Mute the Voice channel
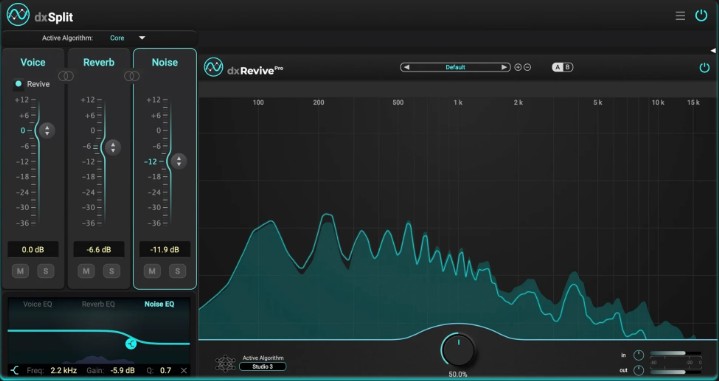This screenshot has width=719, height=381. point(20,271)
